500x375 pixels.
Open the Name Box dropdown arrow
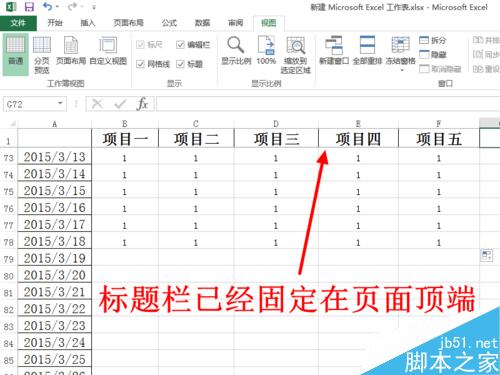(60, 104)
